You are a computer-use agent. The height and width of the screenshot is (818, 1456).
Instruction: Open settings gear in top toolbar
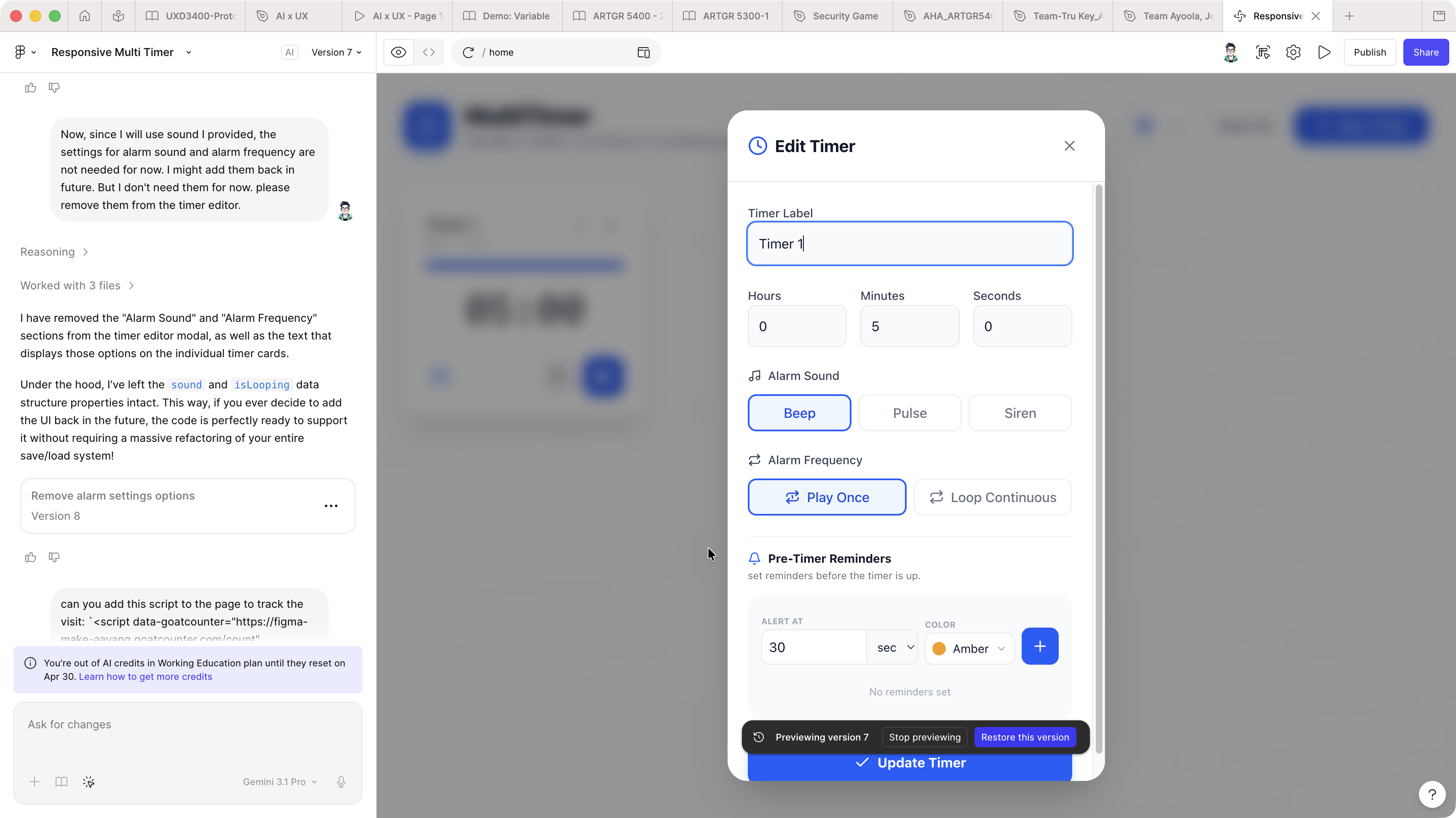(x=1293, y=53)
